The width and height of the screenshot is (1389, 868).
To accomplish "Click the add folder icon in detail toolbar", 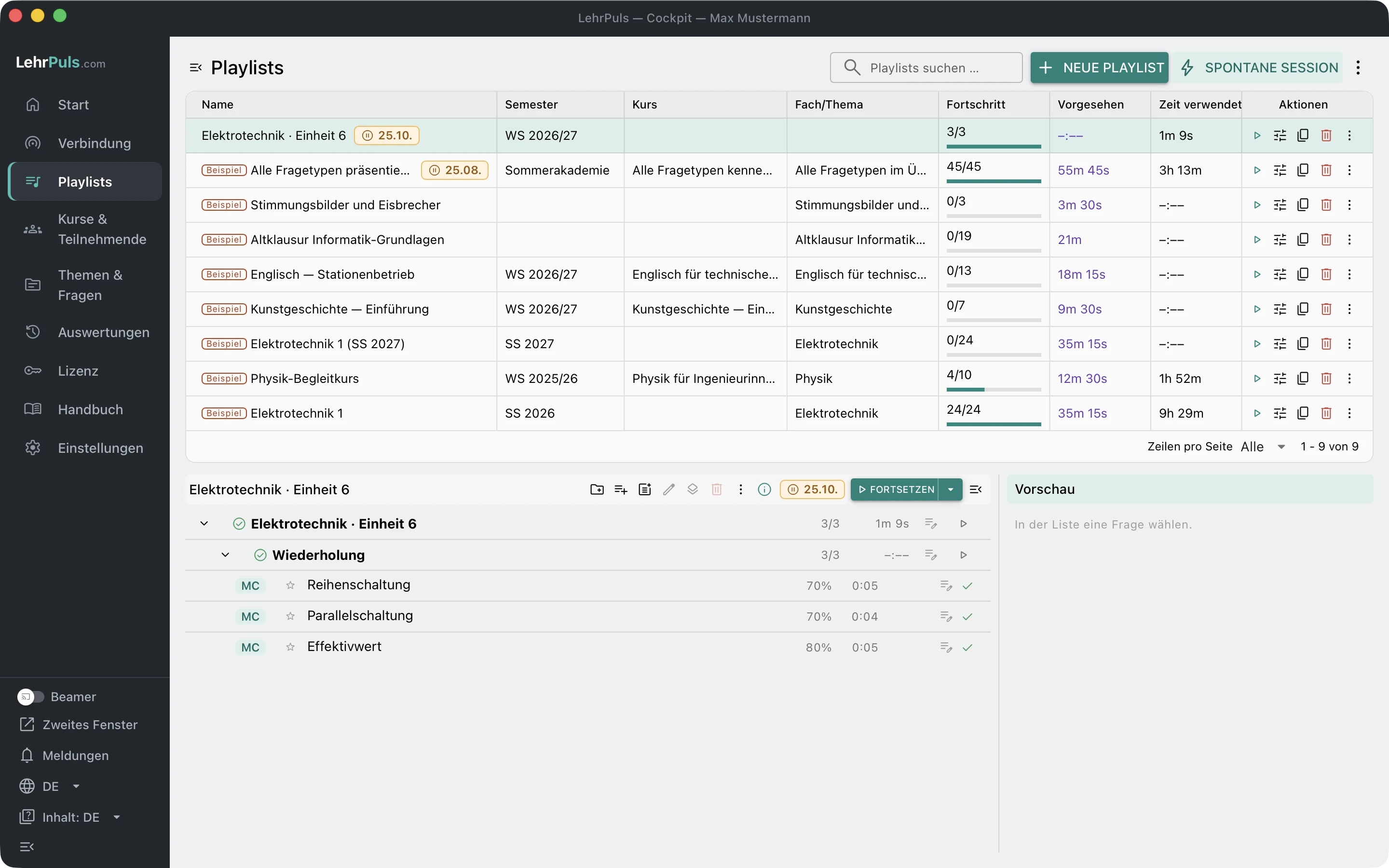I will (x=597, y=489).
